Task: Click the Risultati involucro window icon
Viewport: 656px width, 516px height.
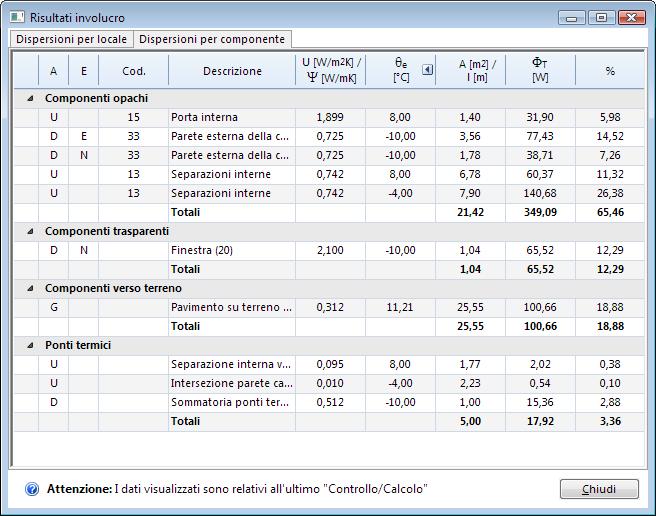Action: coord(17,17)
